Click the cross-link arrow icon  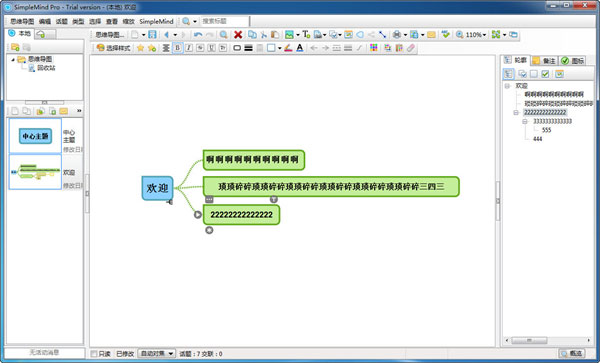[382, 35]
